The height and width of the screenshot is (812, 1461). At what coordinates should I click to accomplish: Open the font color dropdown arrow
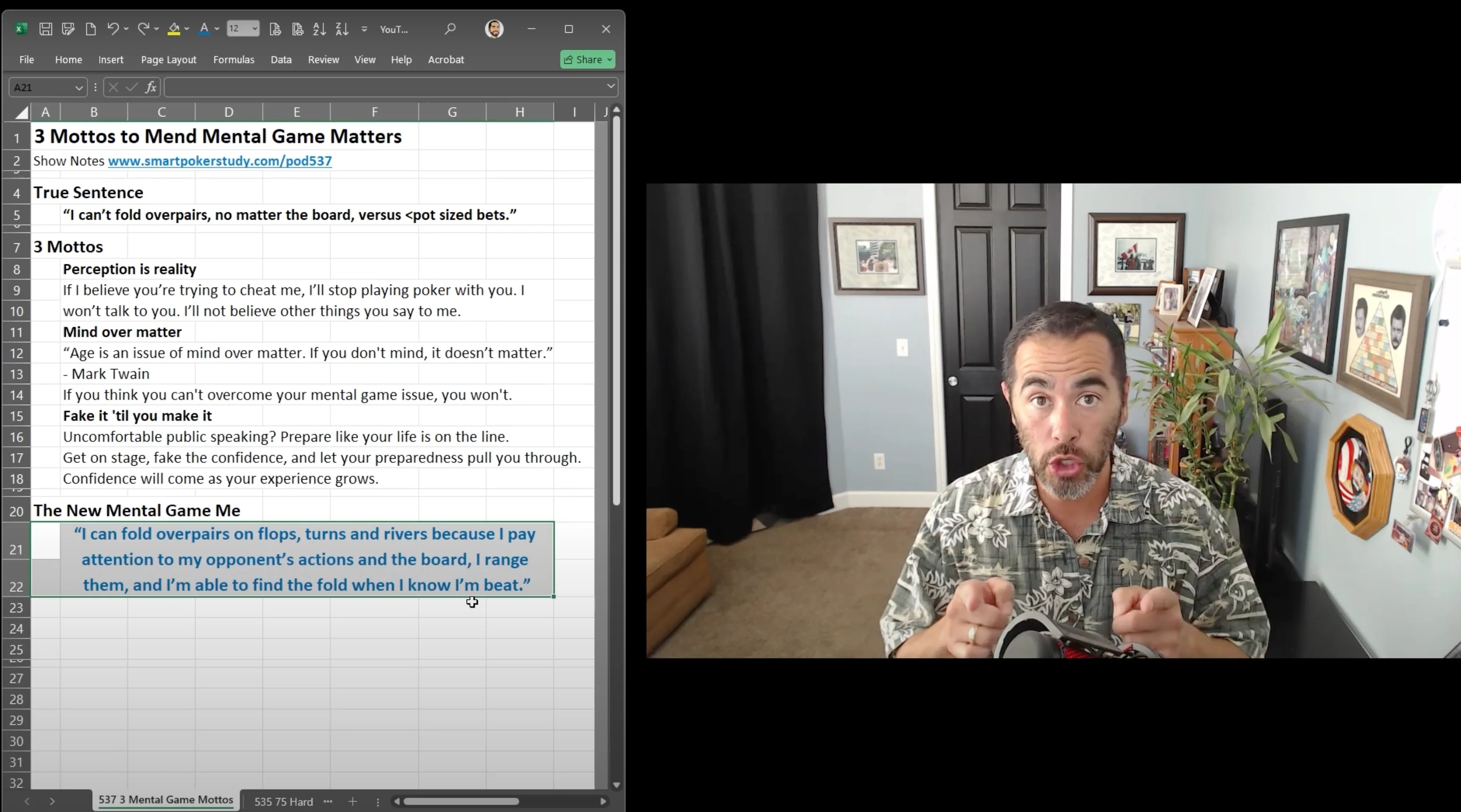pyautogui.click(x=217, y=29)
